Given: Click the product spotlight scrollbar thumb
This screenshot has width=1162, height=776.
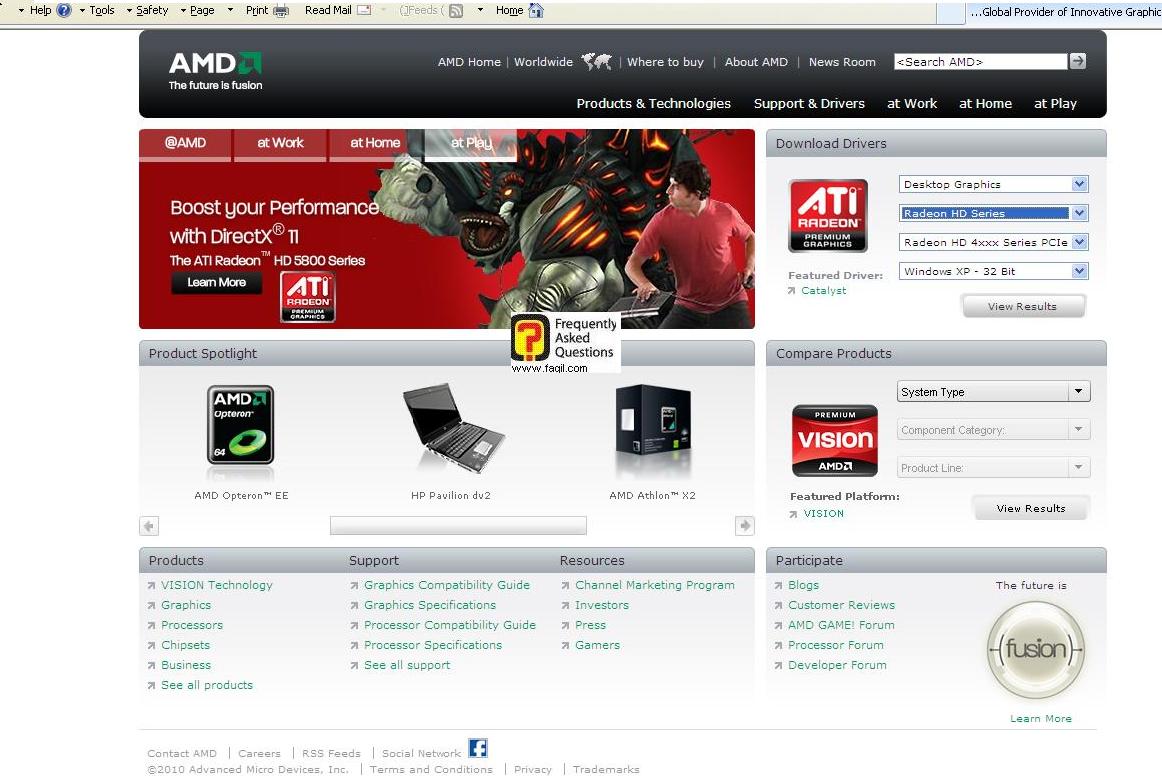Looking at the screenshot, I should [458, 526].
